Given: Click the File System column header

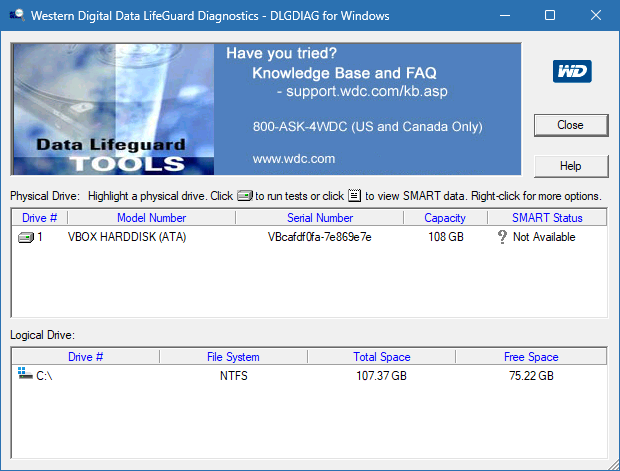Looking at the screenshot, I should click(233, 357).
